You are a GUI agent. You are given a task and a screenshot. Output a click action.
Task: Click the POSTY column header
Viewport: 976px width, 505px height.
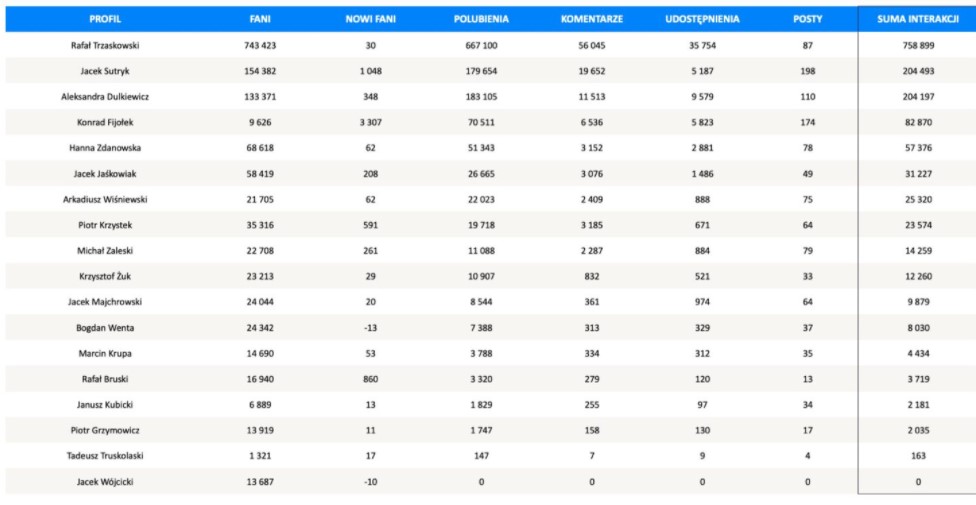pyautogui.click(x=808, y=19)
